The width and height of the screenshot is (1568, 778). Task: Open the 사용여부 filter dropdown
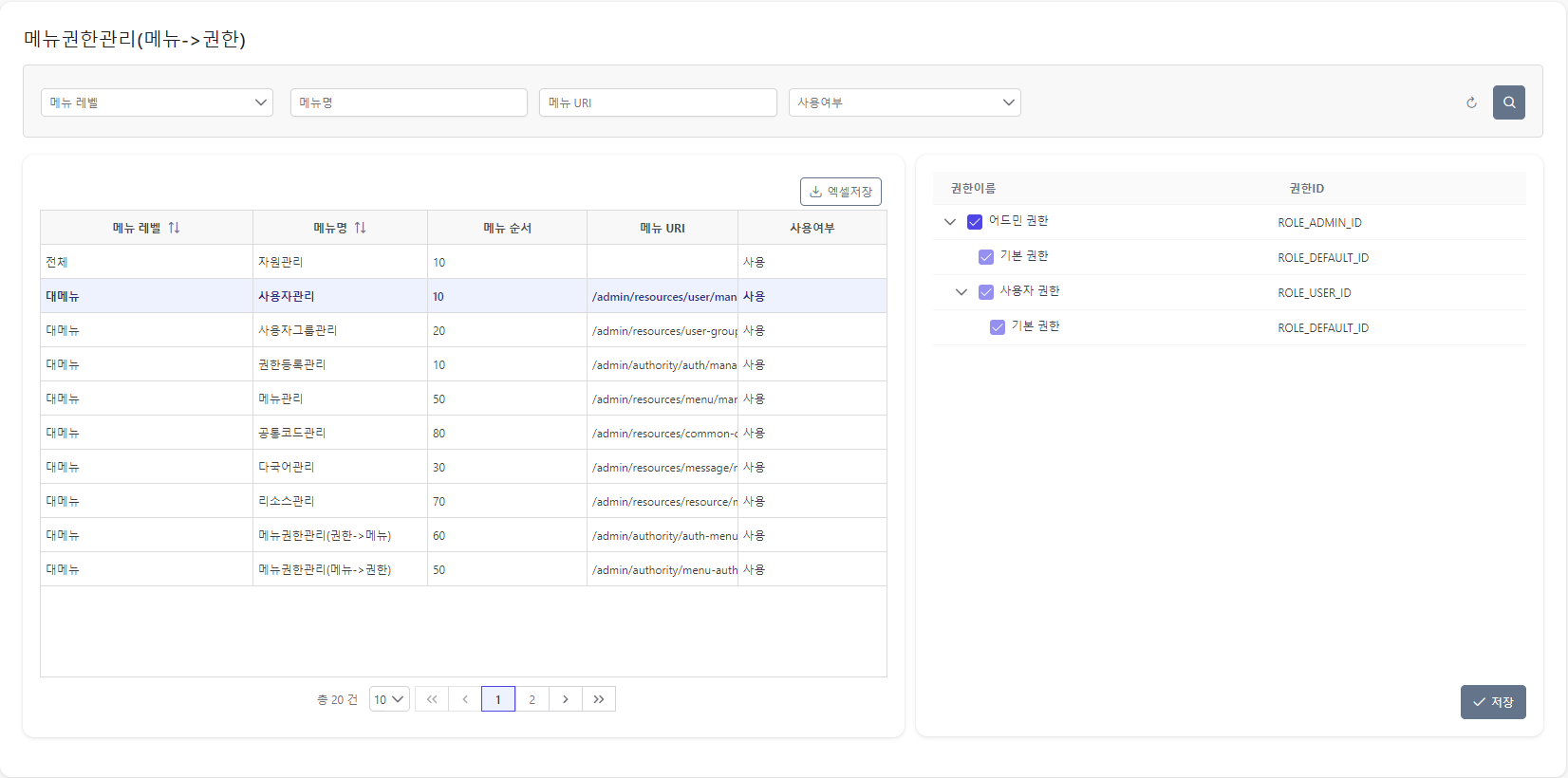tap(905, 102)
